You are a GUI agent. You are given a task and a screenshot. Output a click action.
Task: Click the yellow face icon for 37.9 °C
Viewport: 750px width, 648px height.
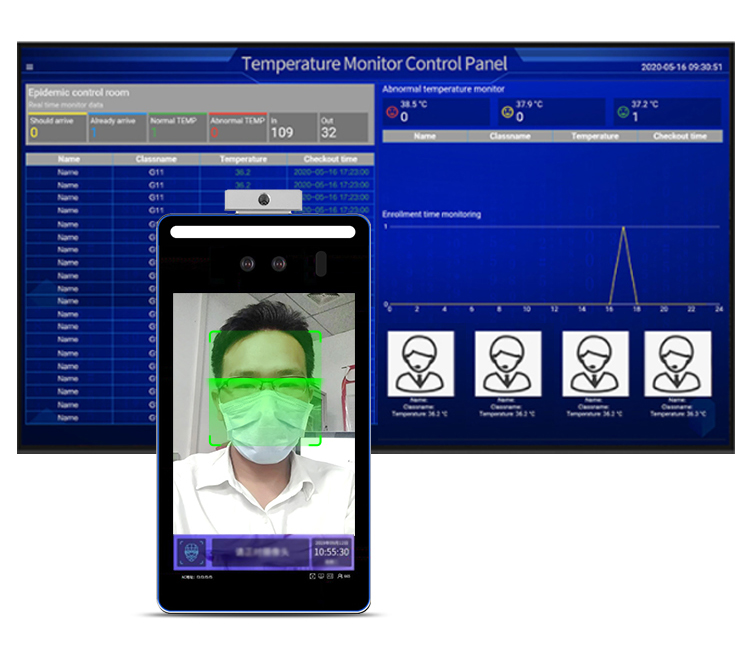pos(507,112)
